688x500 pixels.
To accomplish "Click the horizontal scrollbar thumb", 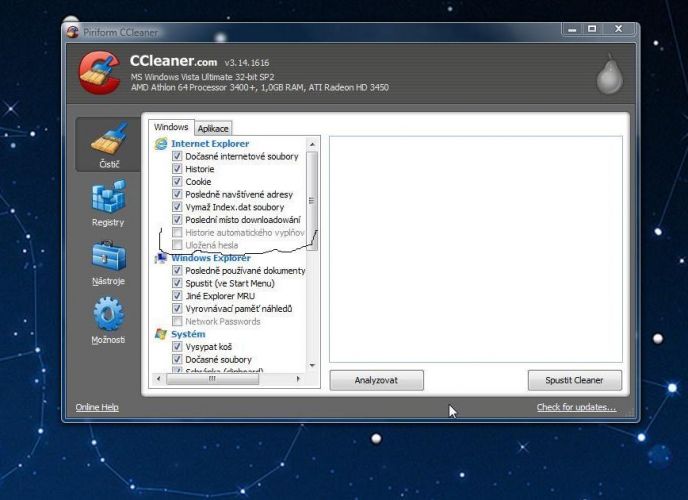I will click(212, 379).
